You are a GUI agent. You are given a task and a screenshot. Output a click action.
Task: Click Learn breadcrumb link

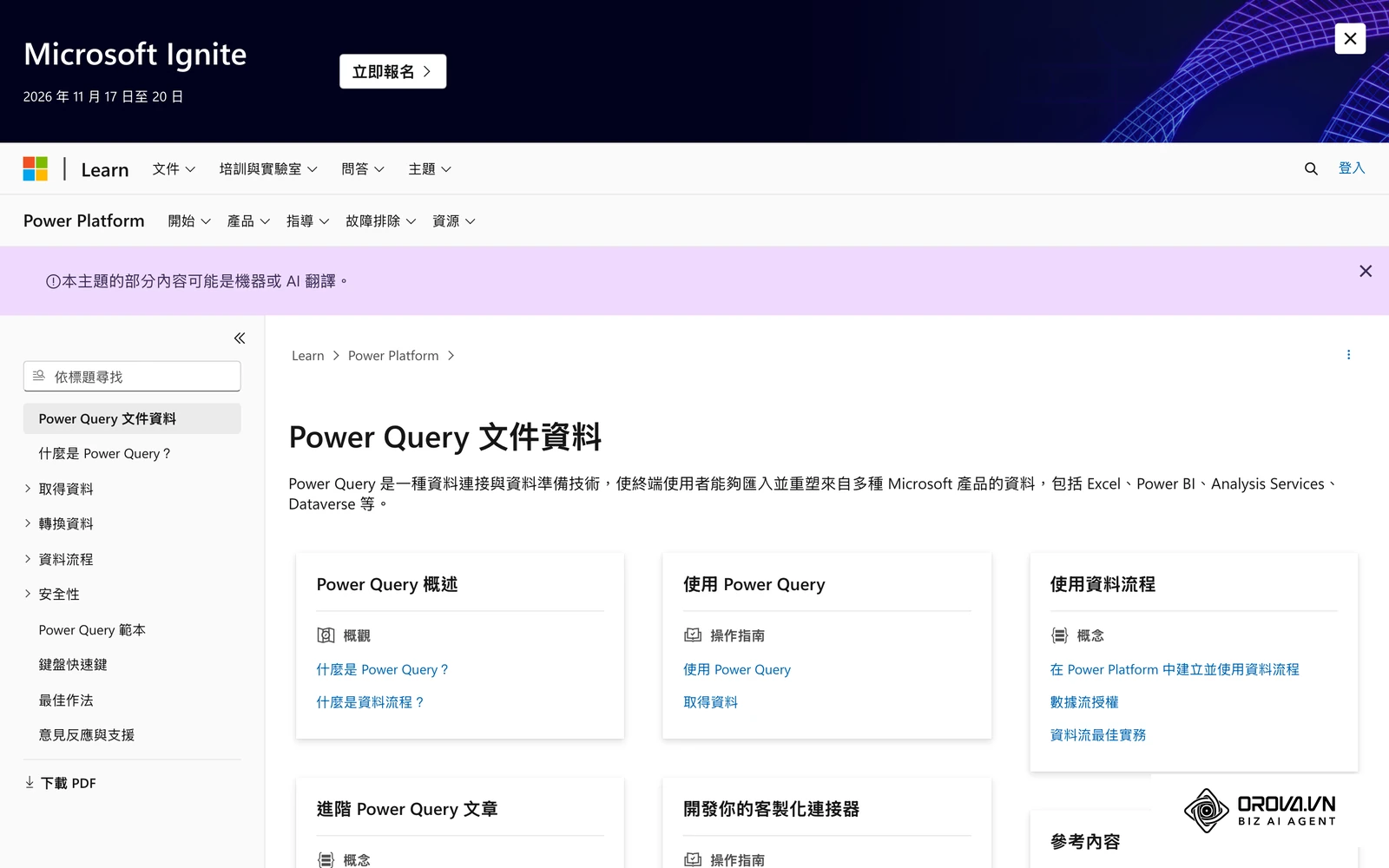[307, 356]
